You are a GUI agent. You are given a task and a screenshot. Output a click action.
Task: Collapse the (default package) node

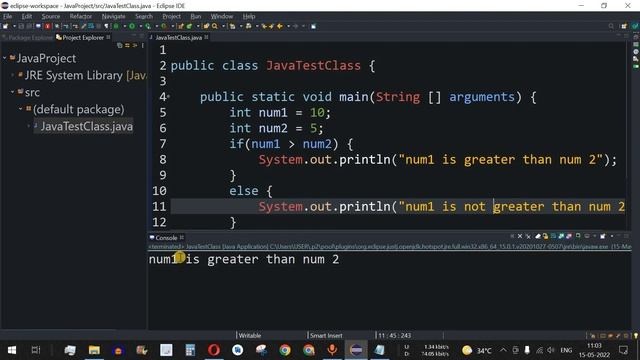click(20, 109)
